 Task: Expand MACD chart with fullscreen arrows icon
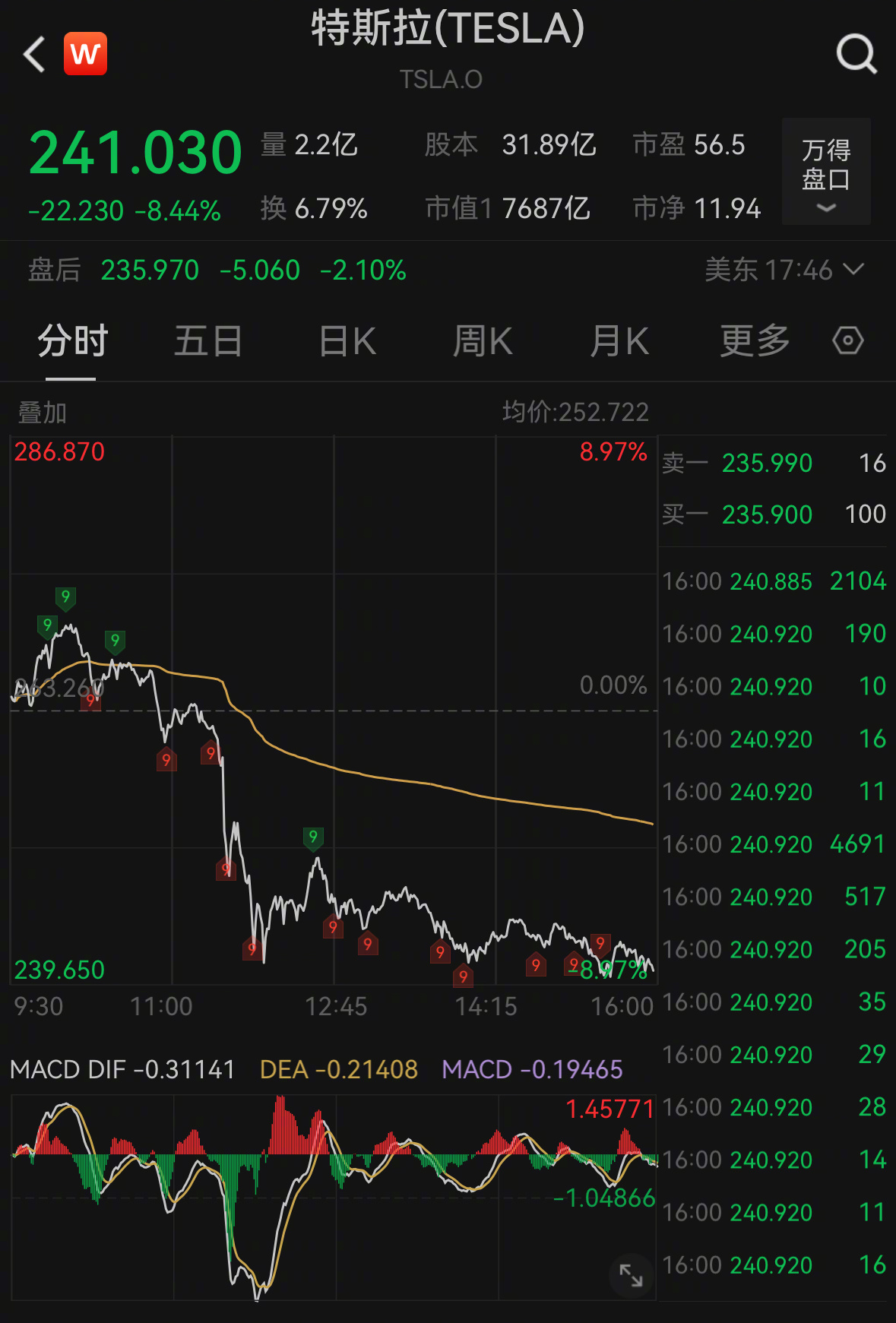coord(631,1275)
